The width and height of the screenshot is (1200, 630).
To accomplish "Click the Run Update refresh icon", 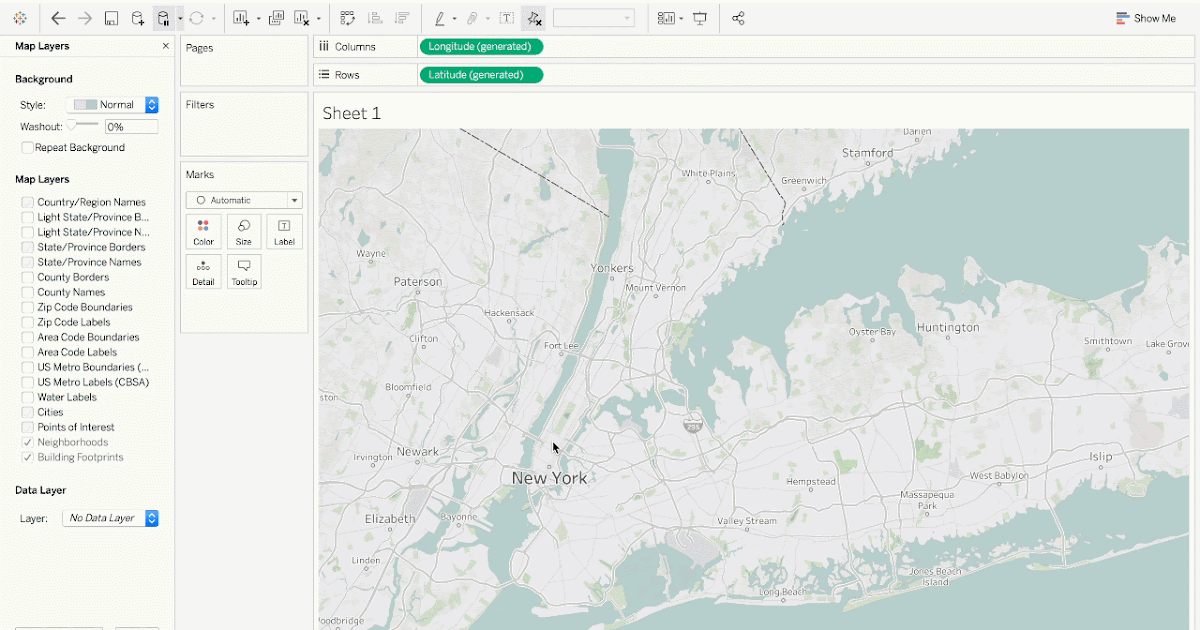I will (x=196, y=18).
